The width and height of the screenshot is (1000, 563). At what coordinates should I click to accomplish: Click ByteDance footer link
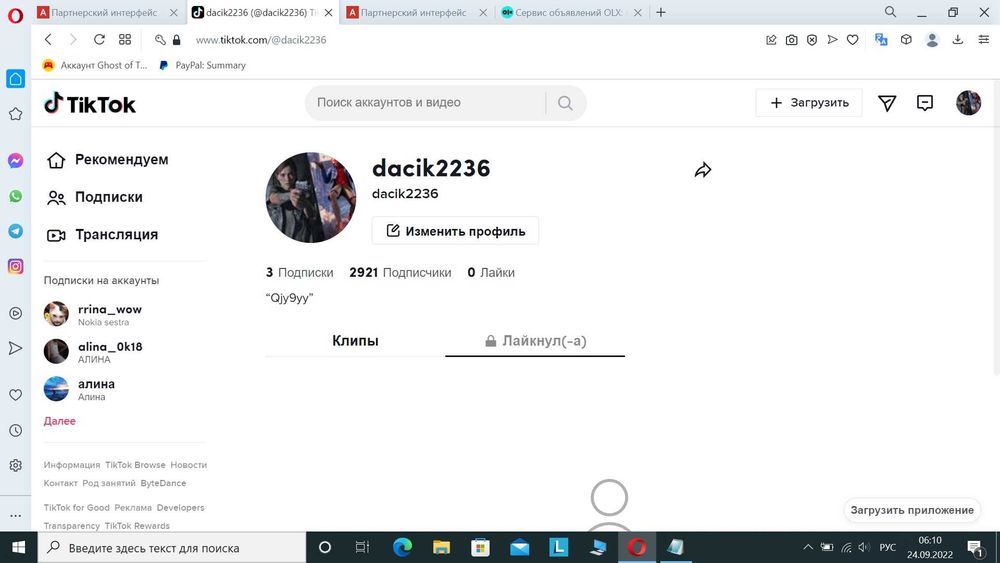tap(163, 483)
